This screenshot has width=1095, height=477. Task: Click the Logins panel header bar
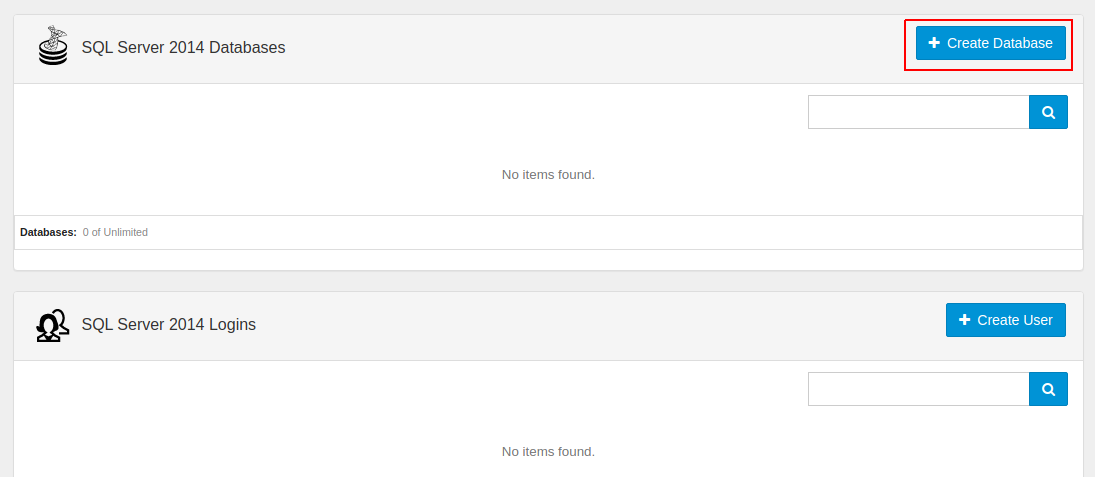(x=548, y=326)
